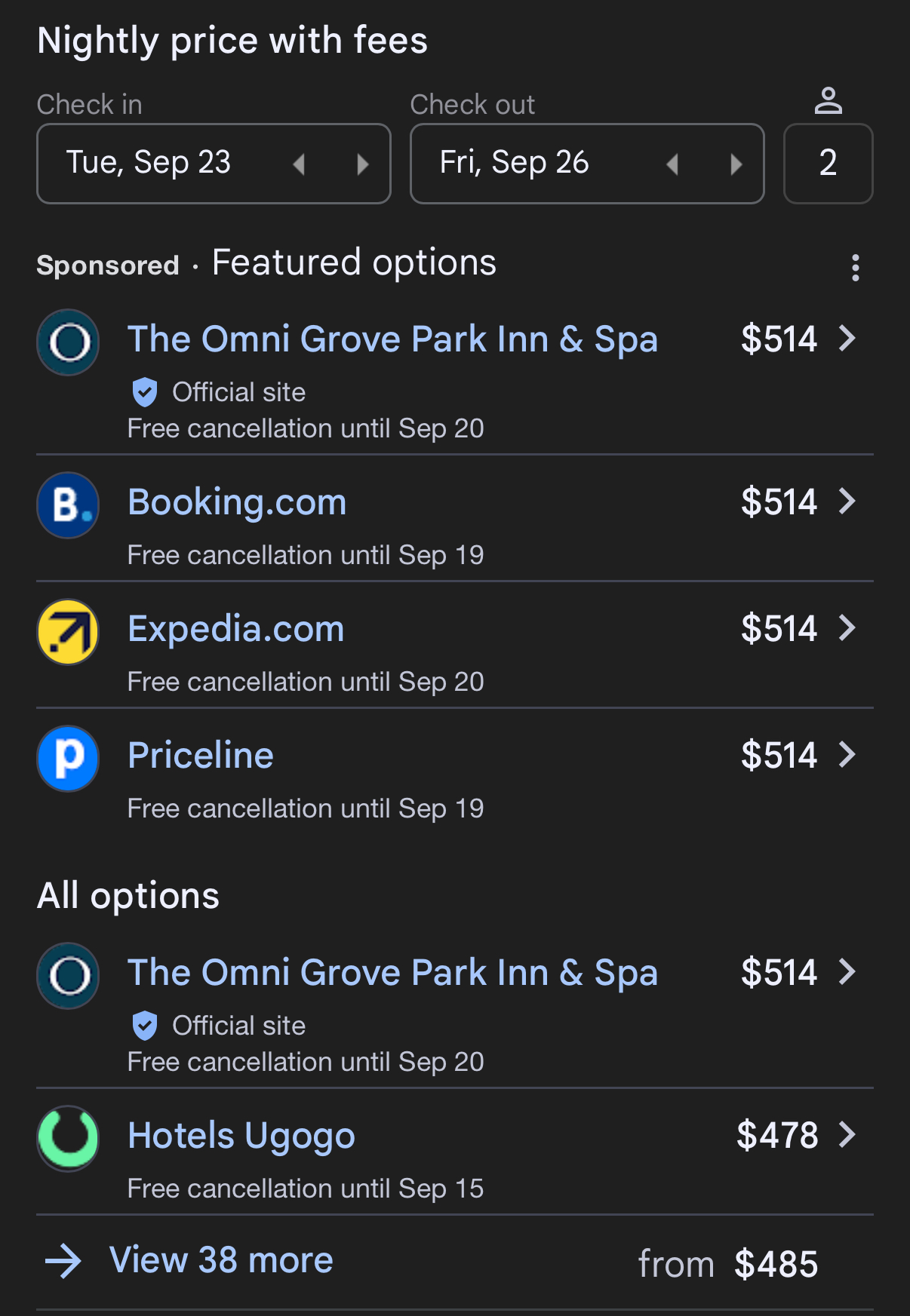Click the arrow icon beside View 38 more
Viewport: 910px width, 1316px height.
tap(63, 1261)
